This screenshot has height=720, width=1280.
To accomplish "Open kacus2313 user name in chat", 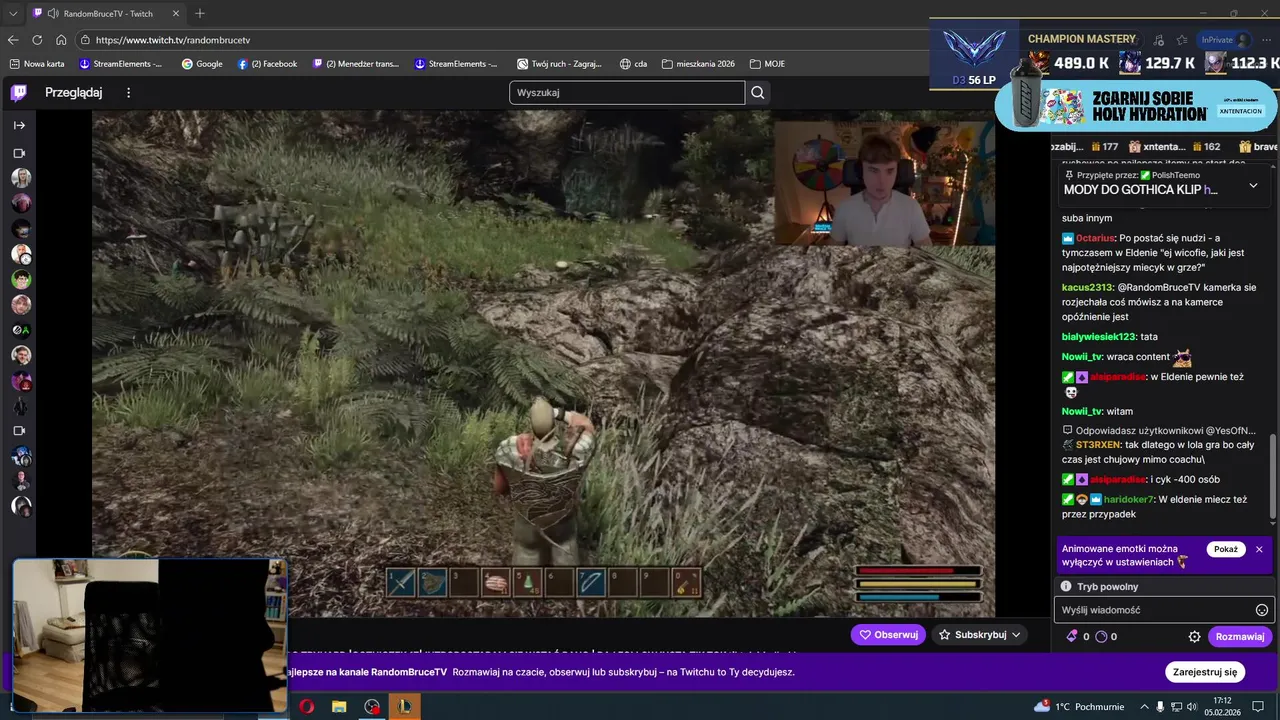I will [1087, 287].
